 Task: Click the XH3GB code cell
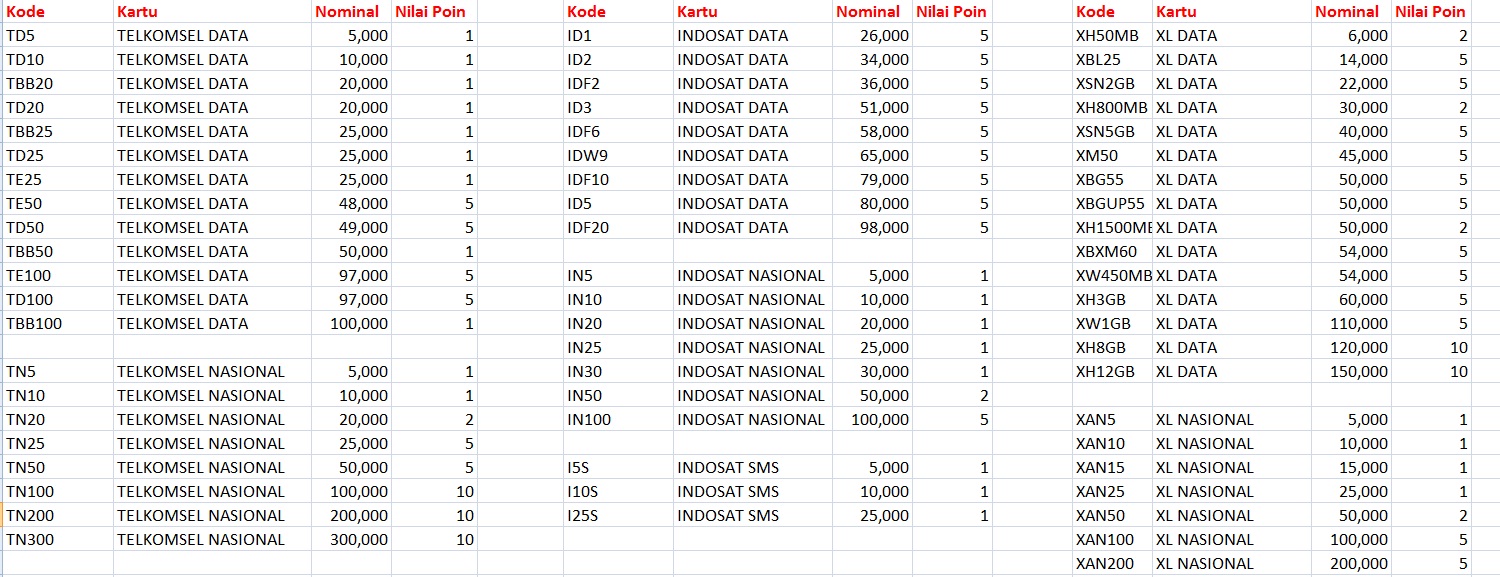coord(1112,299)
